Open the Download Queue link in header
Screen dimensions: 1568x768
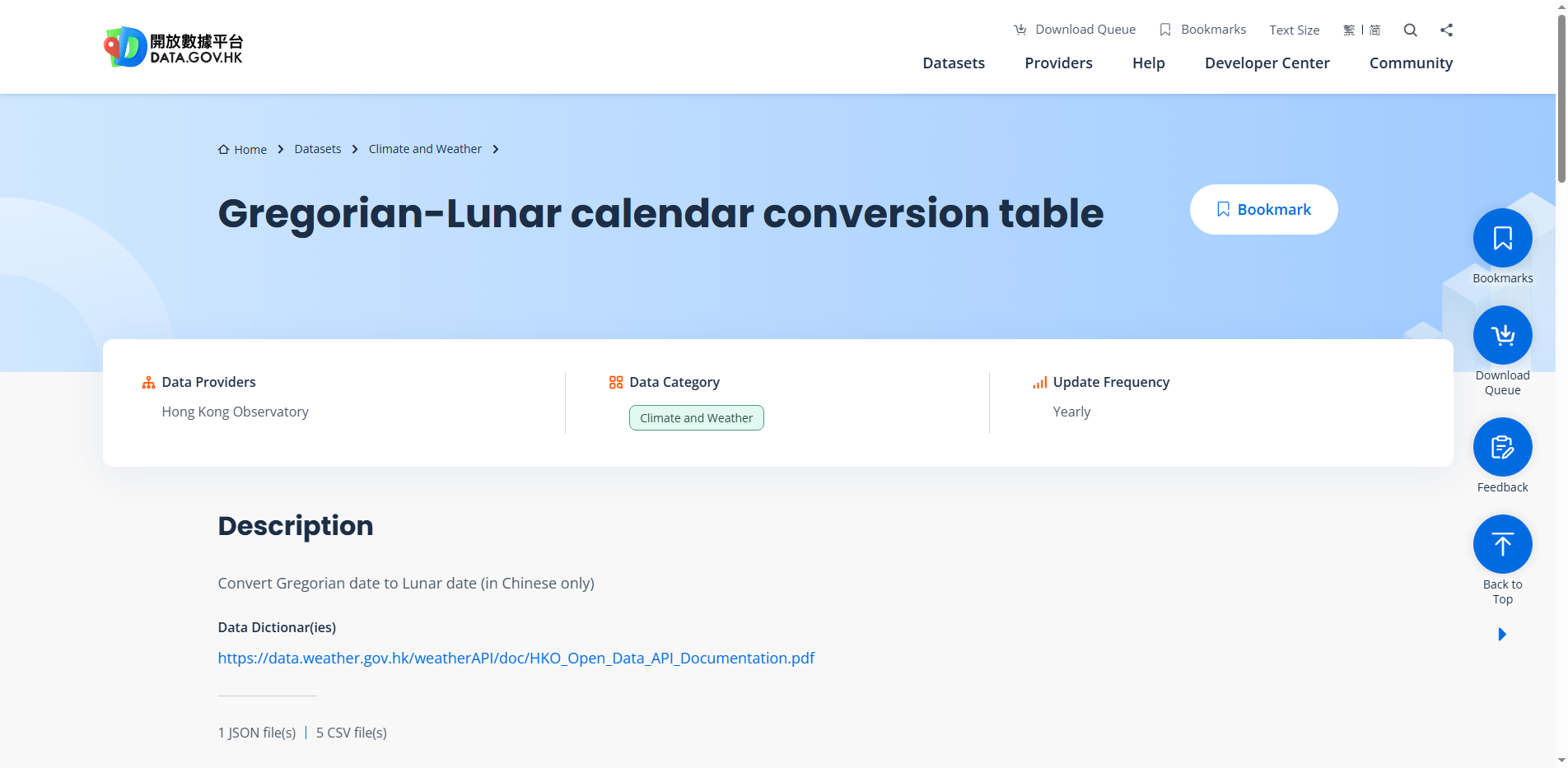(1075, 30)
